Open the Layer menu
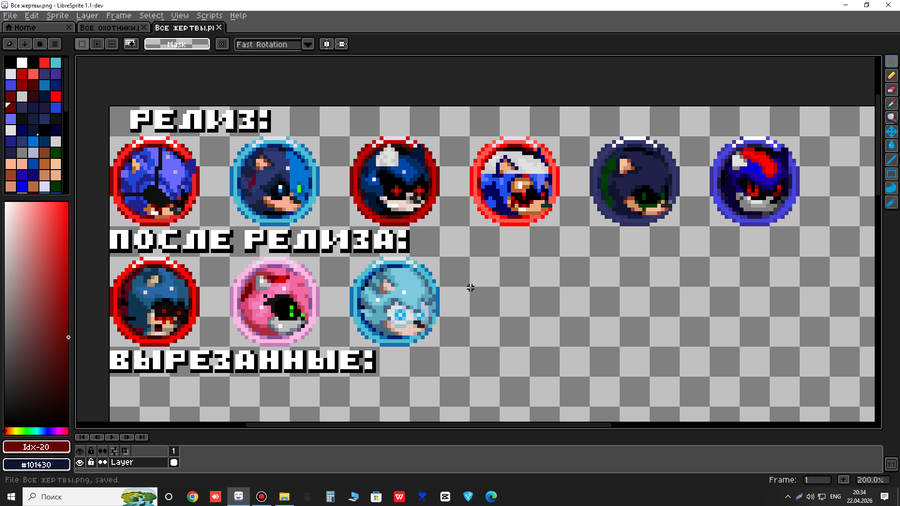 tap(87, 15)
